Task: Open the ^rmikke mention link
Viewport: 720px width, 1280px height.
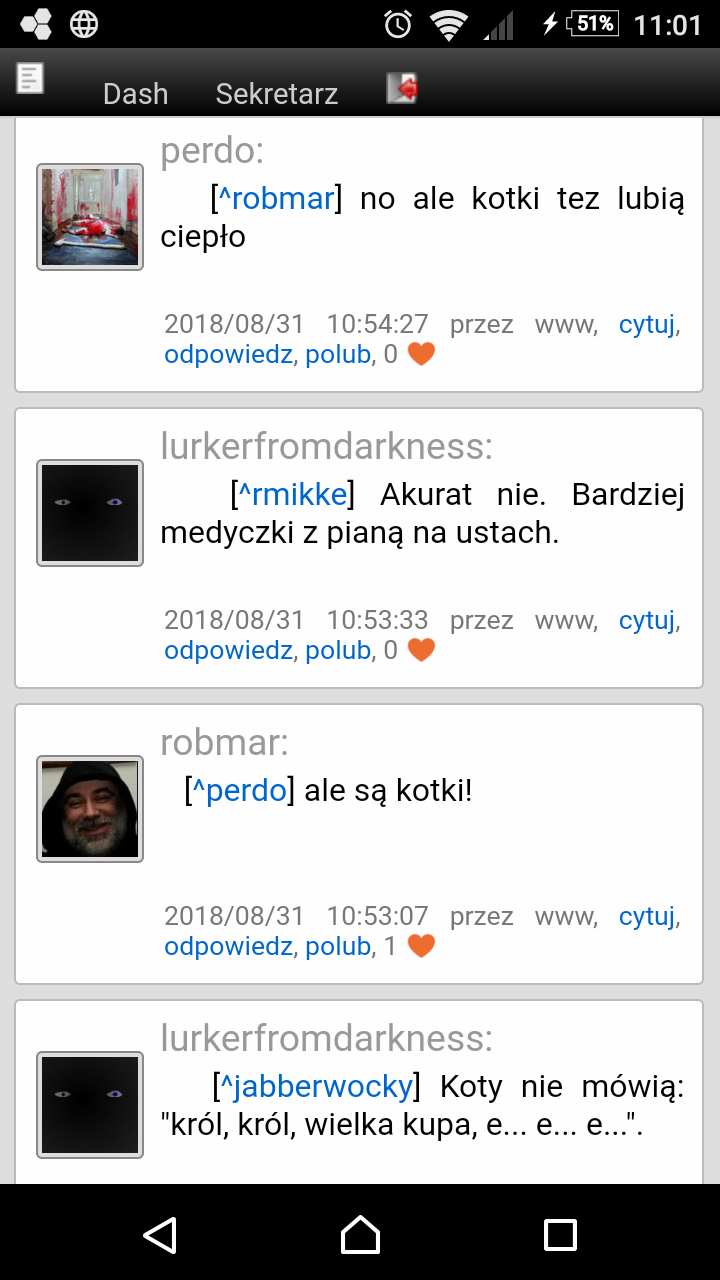Action: tap(293, 494)
